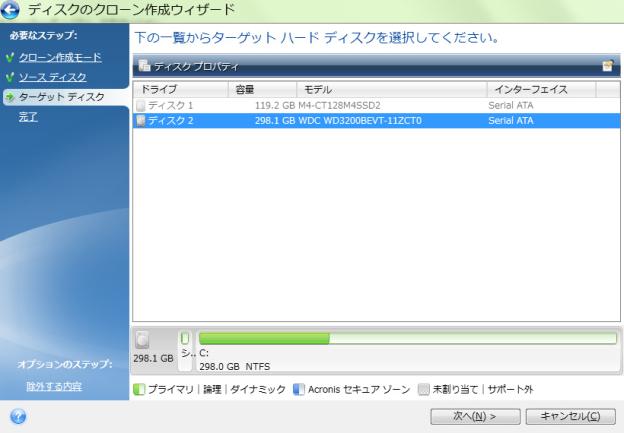This screenshot has height=433, width=624.
Task: Click Serial ATA in ディスク 2 row
Action: [511, 121]
